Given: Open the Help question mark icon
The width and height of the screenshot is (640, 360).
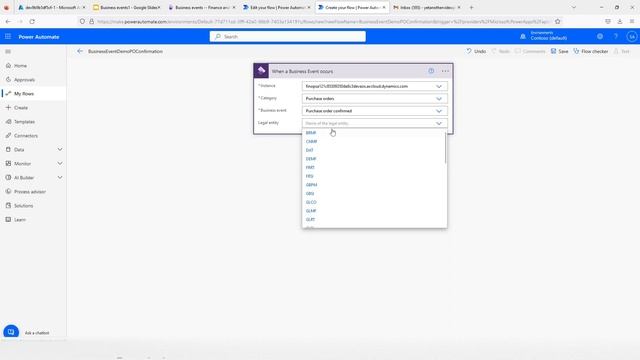Looking at the screenshot, I should click(616, 36).
